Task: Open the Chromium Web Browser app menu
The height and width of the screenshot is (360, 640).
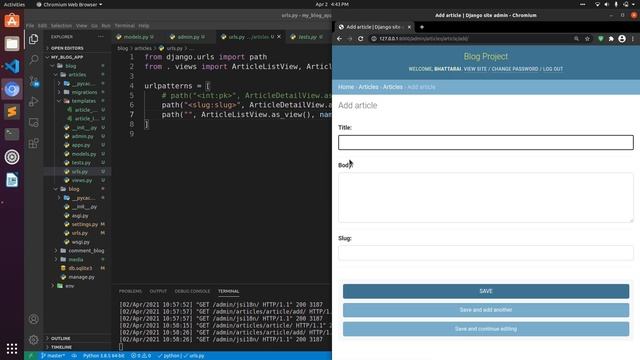Action: pos(69,4)
